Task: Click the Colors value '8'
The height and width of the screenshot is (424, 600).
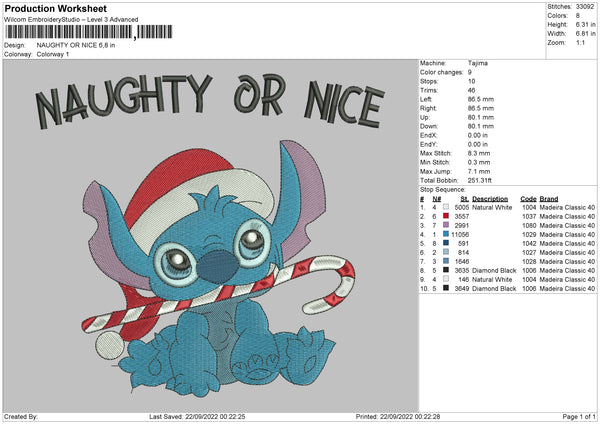Action: click(578, 16)
